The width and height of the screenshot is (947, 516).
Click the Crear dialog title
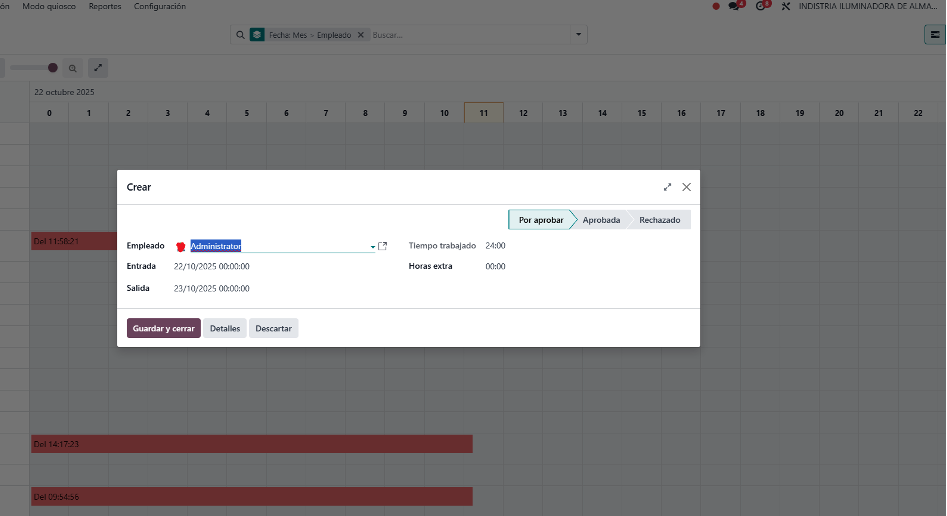[x=139, y=187]
